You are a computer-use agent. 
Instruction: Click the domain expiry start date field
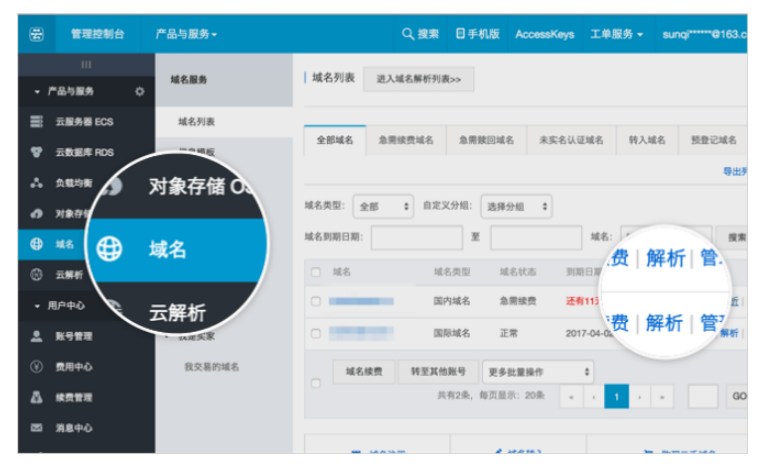417,238
